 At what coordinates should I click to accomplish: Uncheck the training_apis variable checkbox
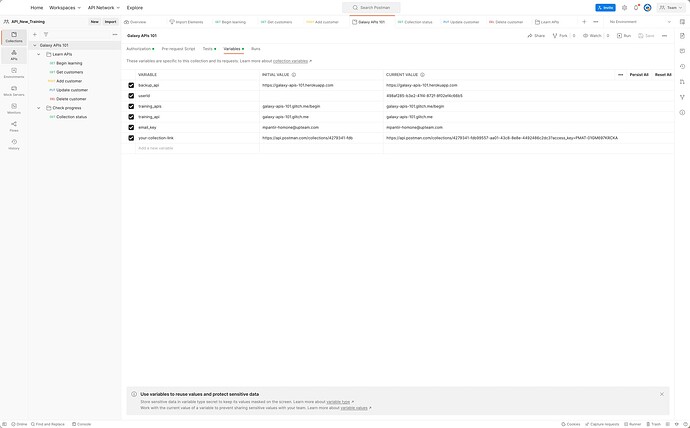(131, 106)
